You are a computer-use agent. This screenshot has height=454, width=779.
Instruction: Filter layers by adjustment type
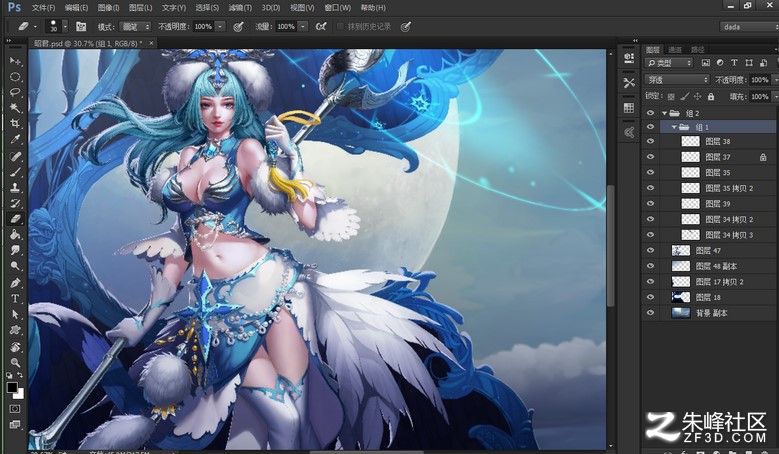(x=720, y=63)
